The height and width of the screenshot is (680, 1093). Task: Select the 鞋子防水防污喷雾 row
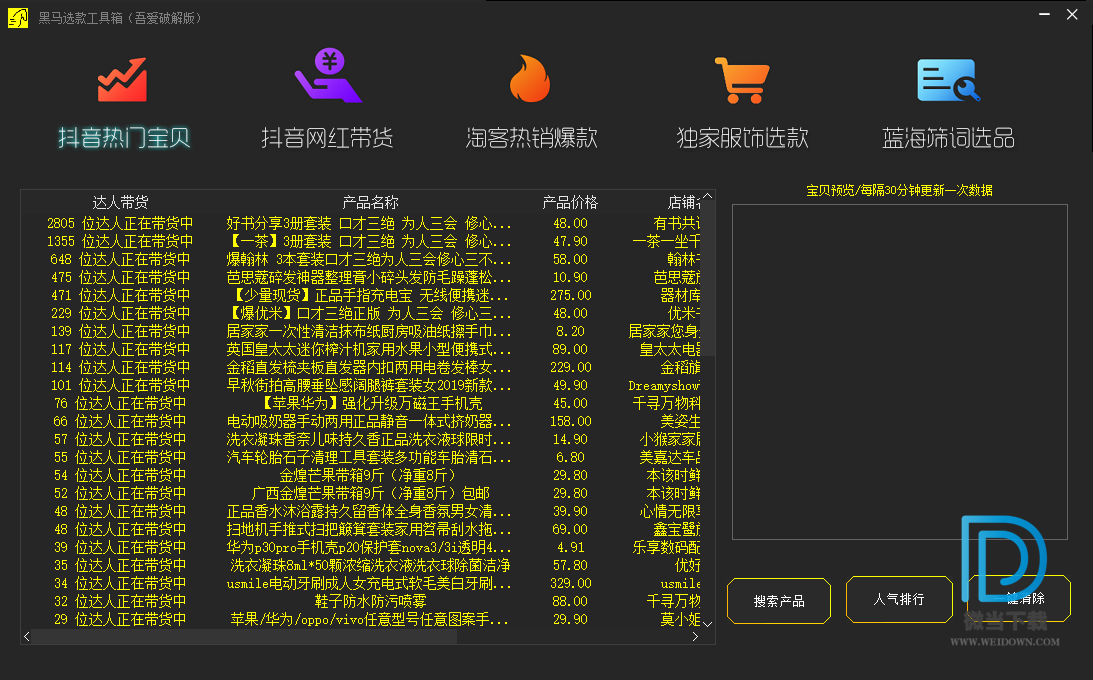click(x=360, y=601)
